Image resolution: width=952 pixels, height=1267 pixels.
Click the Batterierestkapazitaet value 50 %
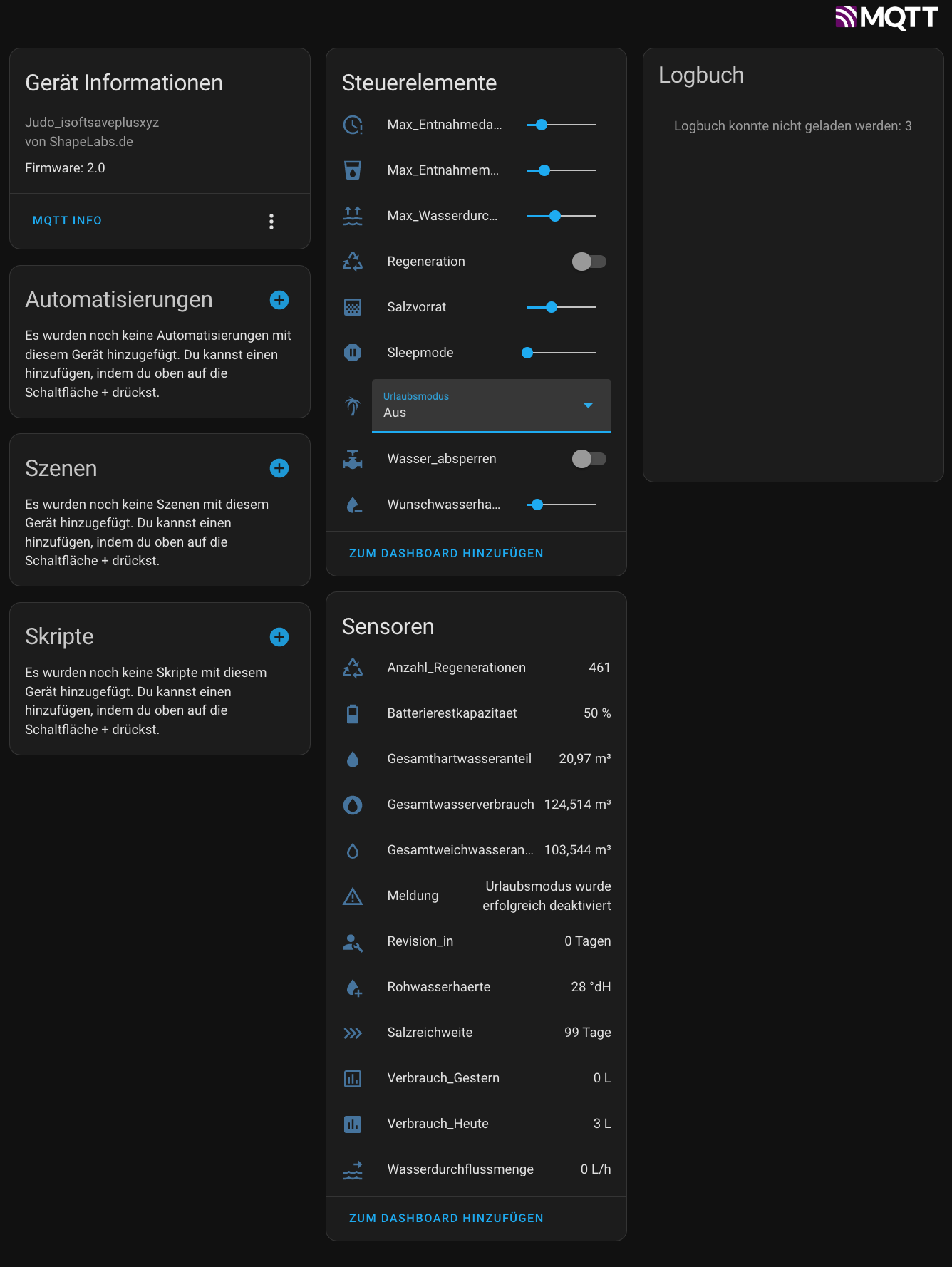597,713
